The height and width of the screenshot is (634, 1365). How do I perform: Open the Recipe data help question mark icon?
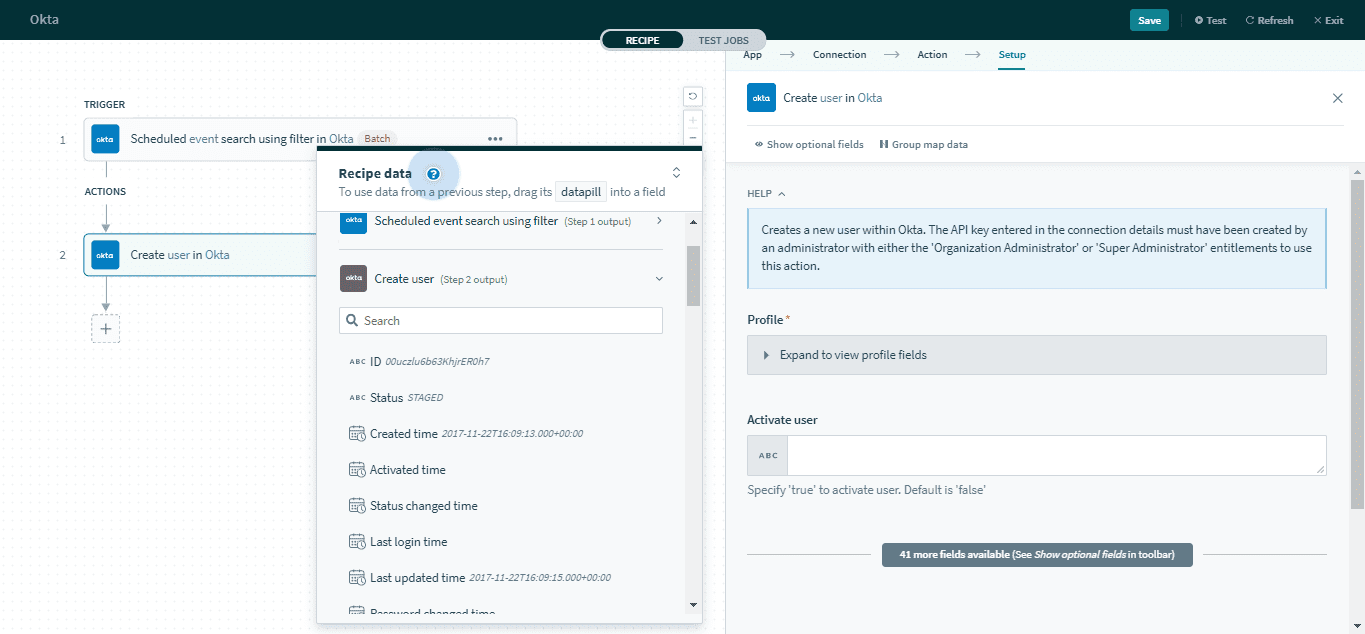[433, 173]
